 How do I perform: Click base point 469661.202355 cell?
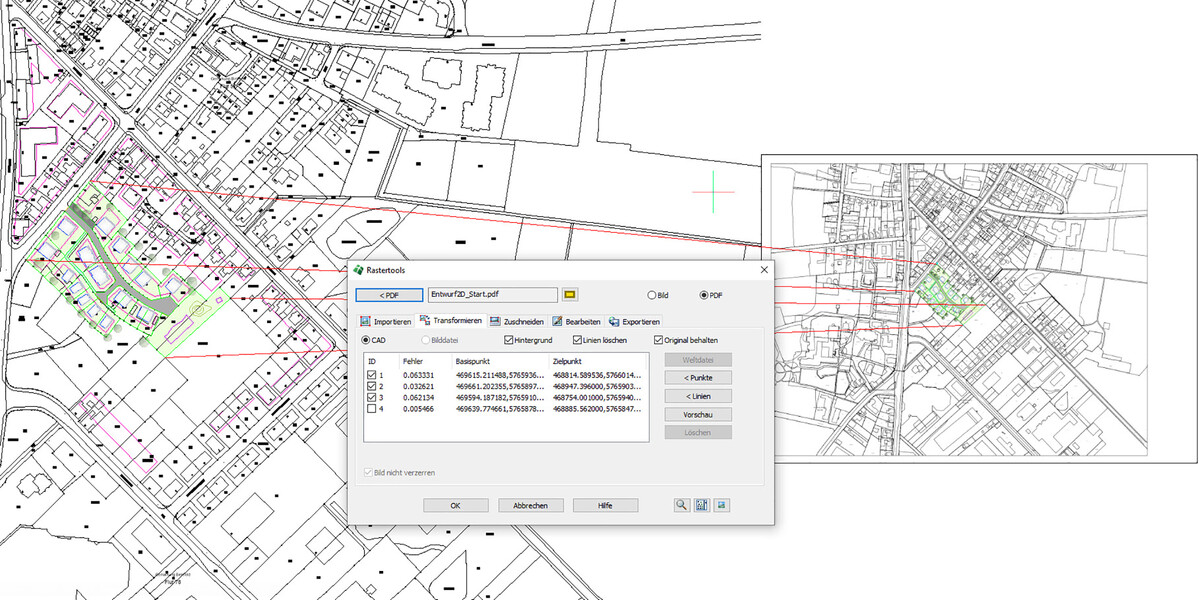[x=499, y=387]
